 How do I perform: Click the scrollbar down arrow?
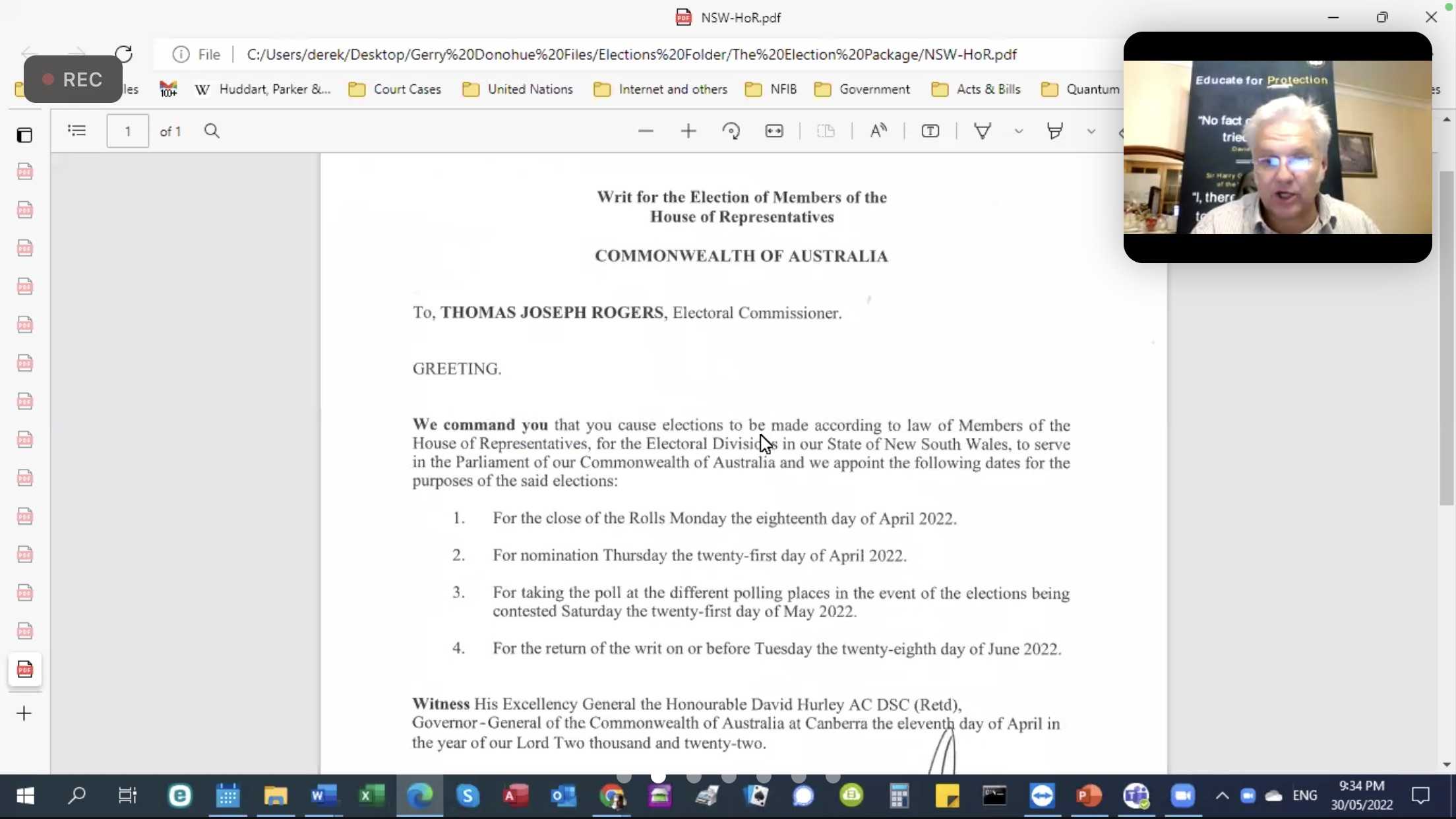(1447, 765)
